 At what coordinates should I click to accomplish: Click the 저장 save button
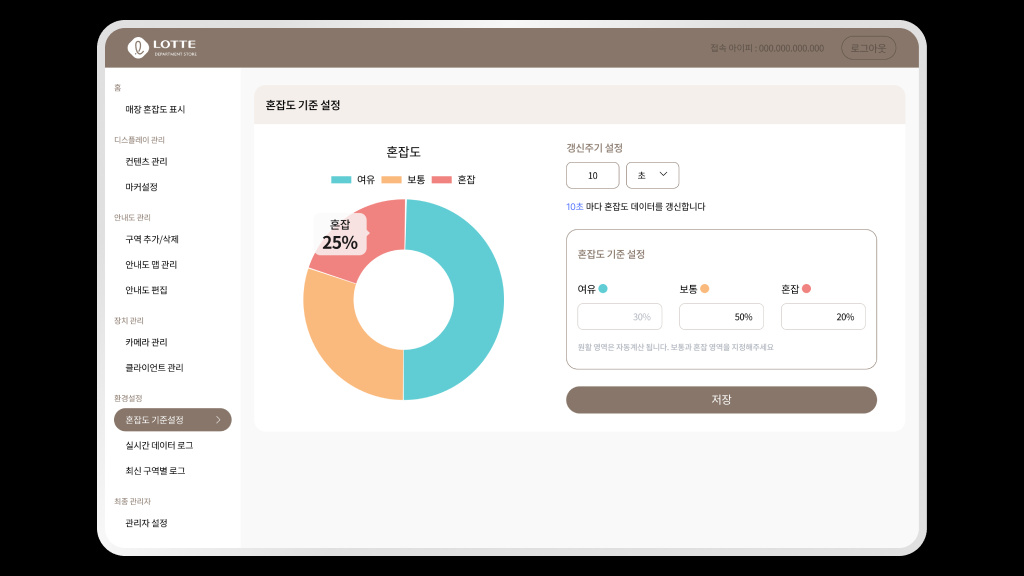click(x=721, y=400)
